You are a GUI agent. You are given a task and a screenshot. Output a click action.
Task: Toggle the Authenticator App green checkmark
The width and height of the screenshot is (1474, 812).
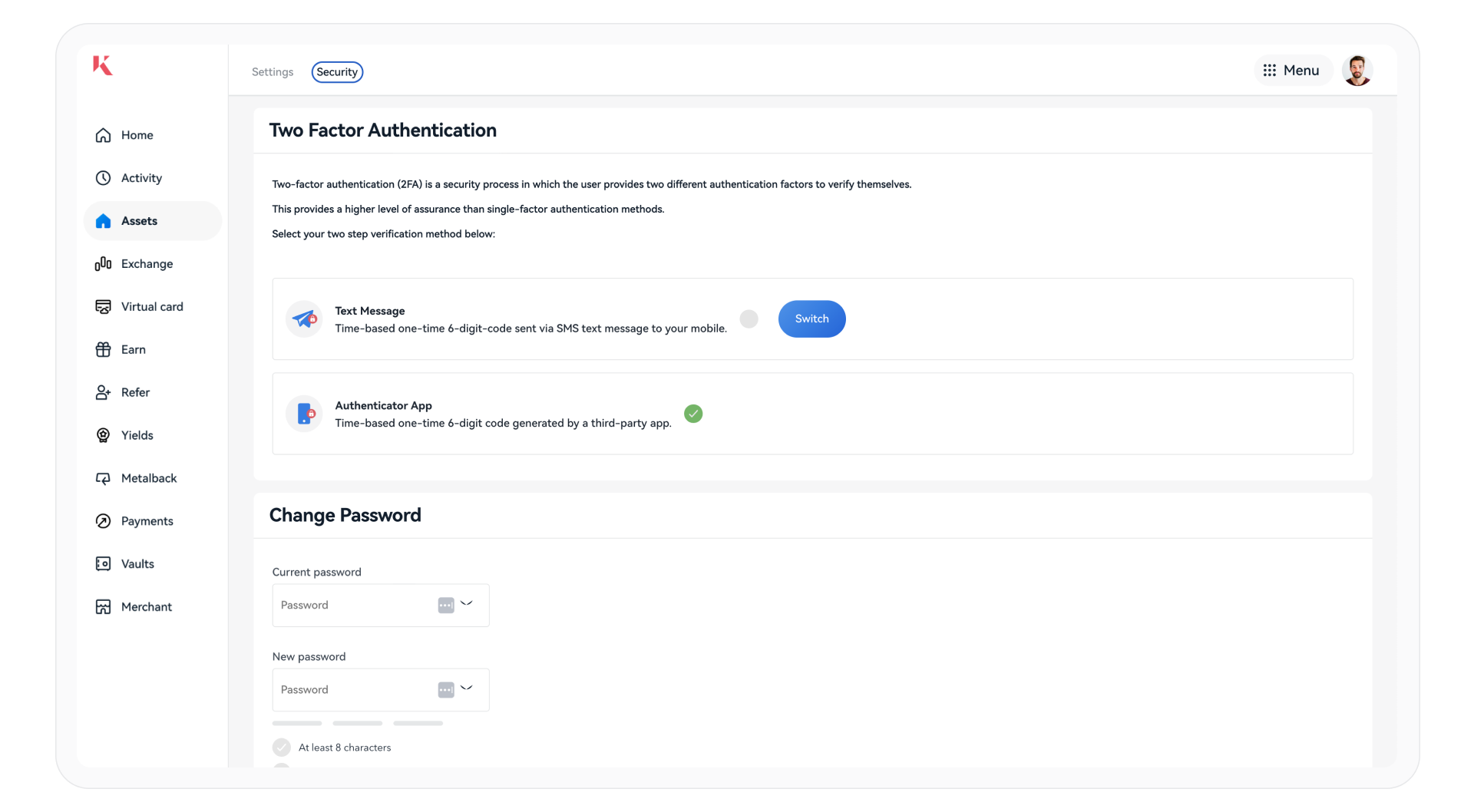click(x=693, y=414)
